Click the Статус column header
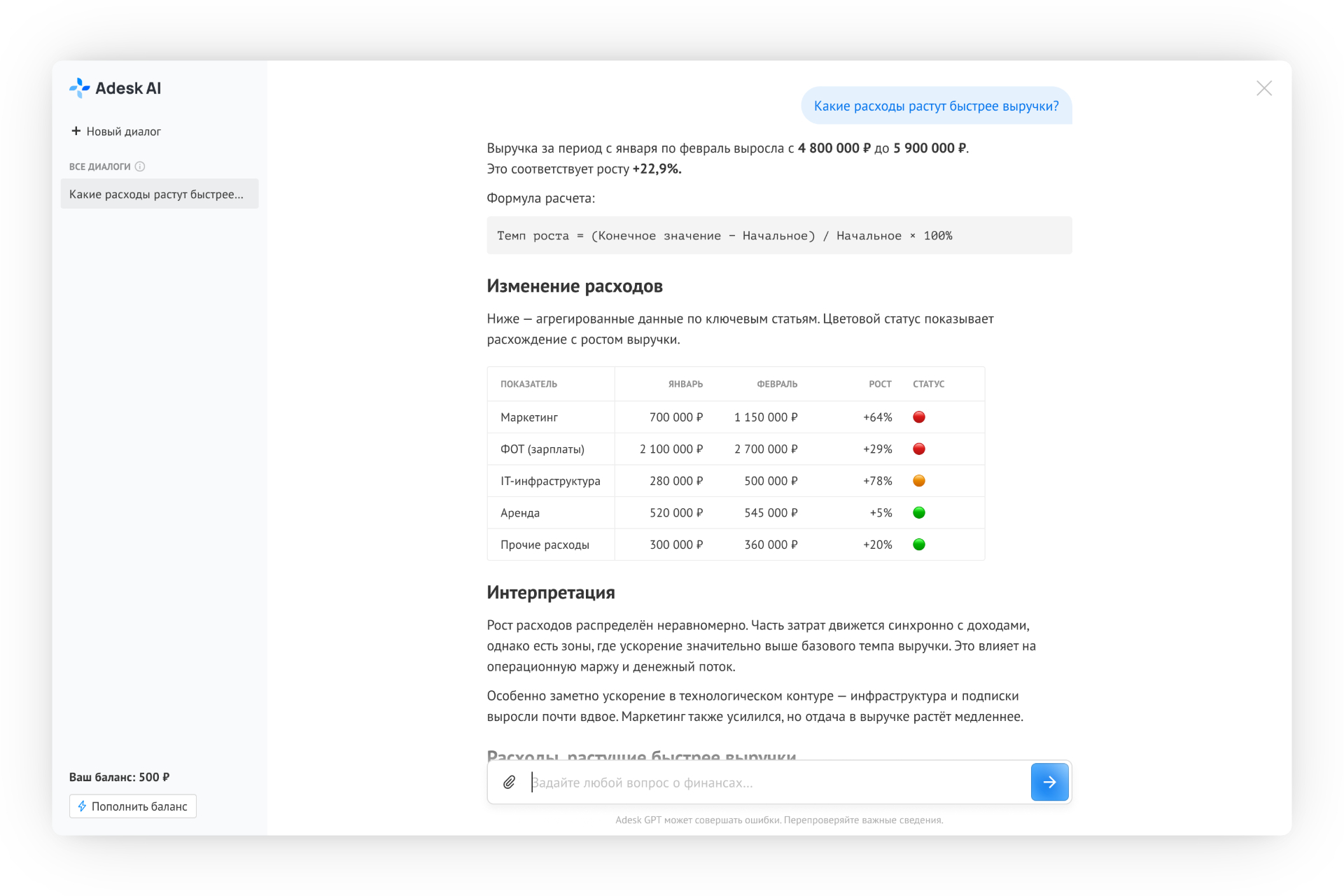Screen dimensions: 1344x896 tap(928, 384)
